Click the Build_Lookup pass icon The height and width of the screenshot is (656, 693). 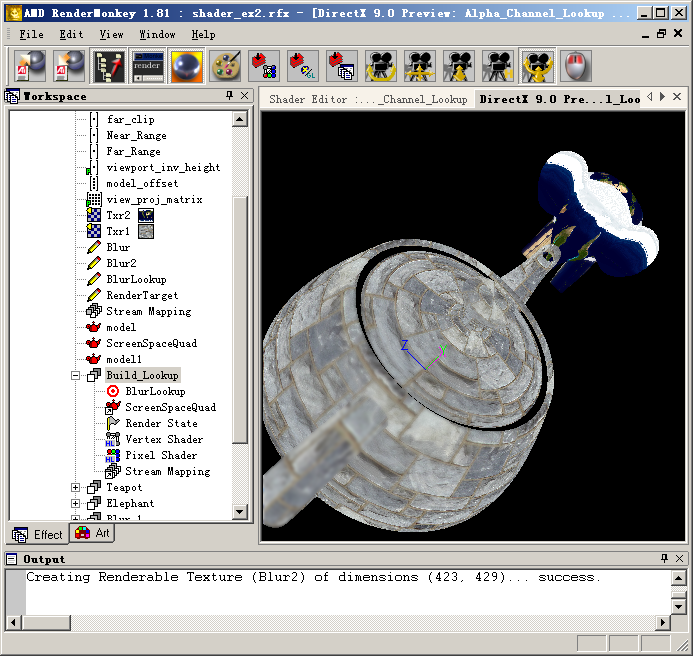[93, 375]
